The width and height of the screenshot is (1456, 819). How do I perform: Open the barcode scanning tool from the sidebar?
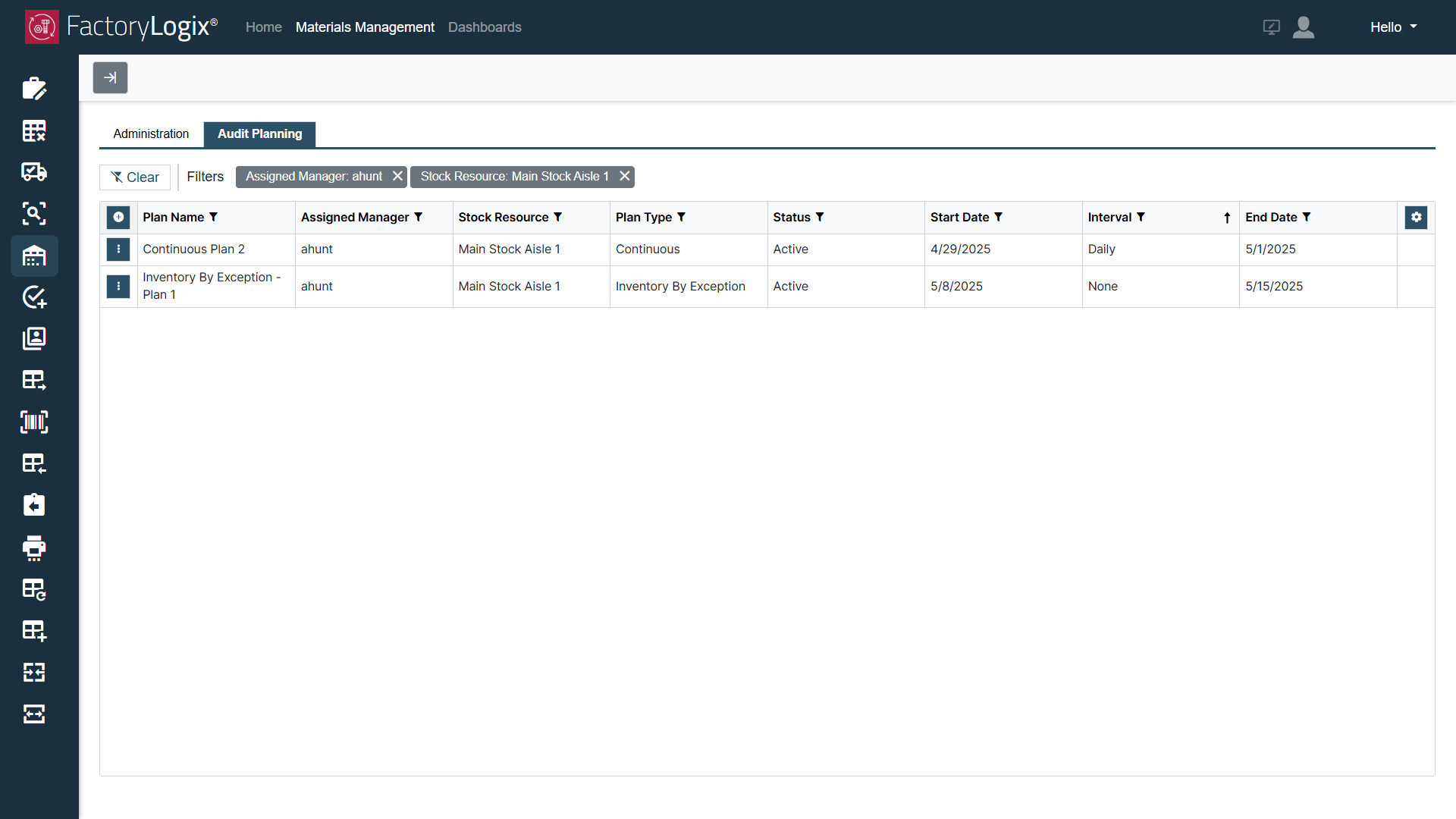click(34, 422)
